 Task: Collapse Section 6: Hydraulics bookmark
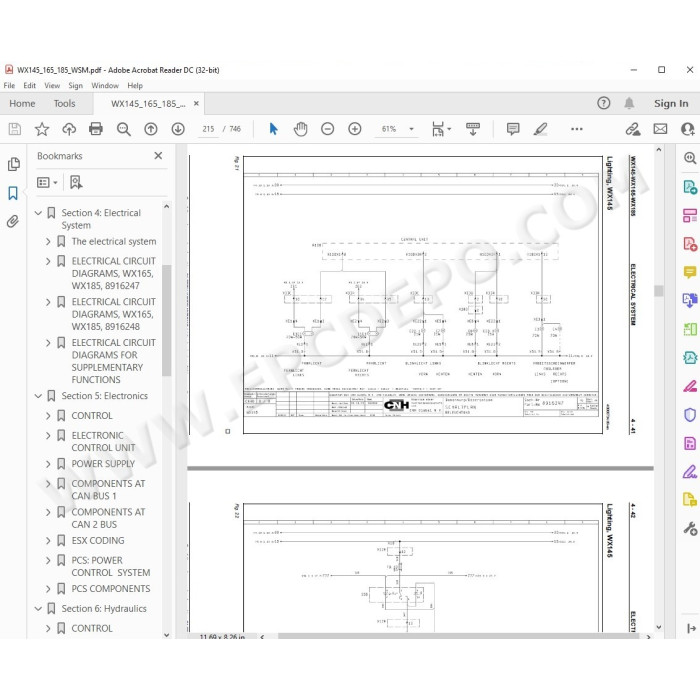(38, 608)
